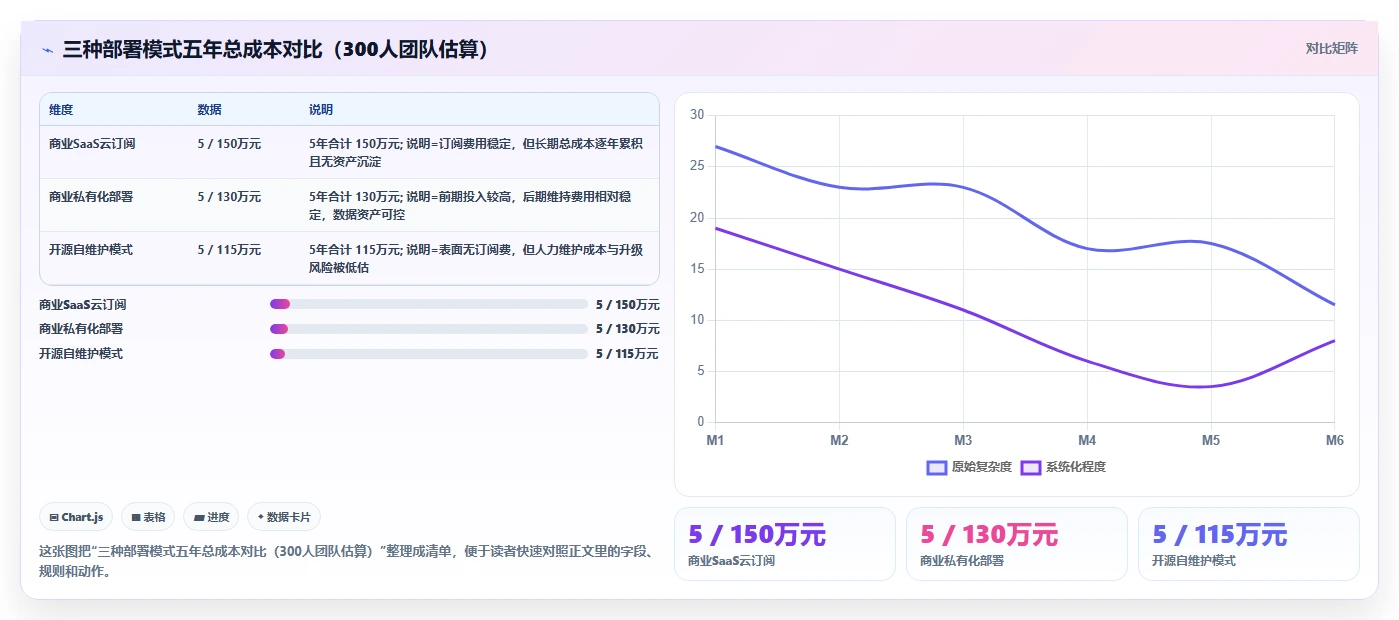
Task: Click the 商业SaaS云订阅 progress bar
Action: pos(428,304)
